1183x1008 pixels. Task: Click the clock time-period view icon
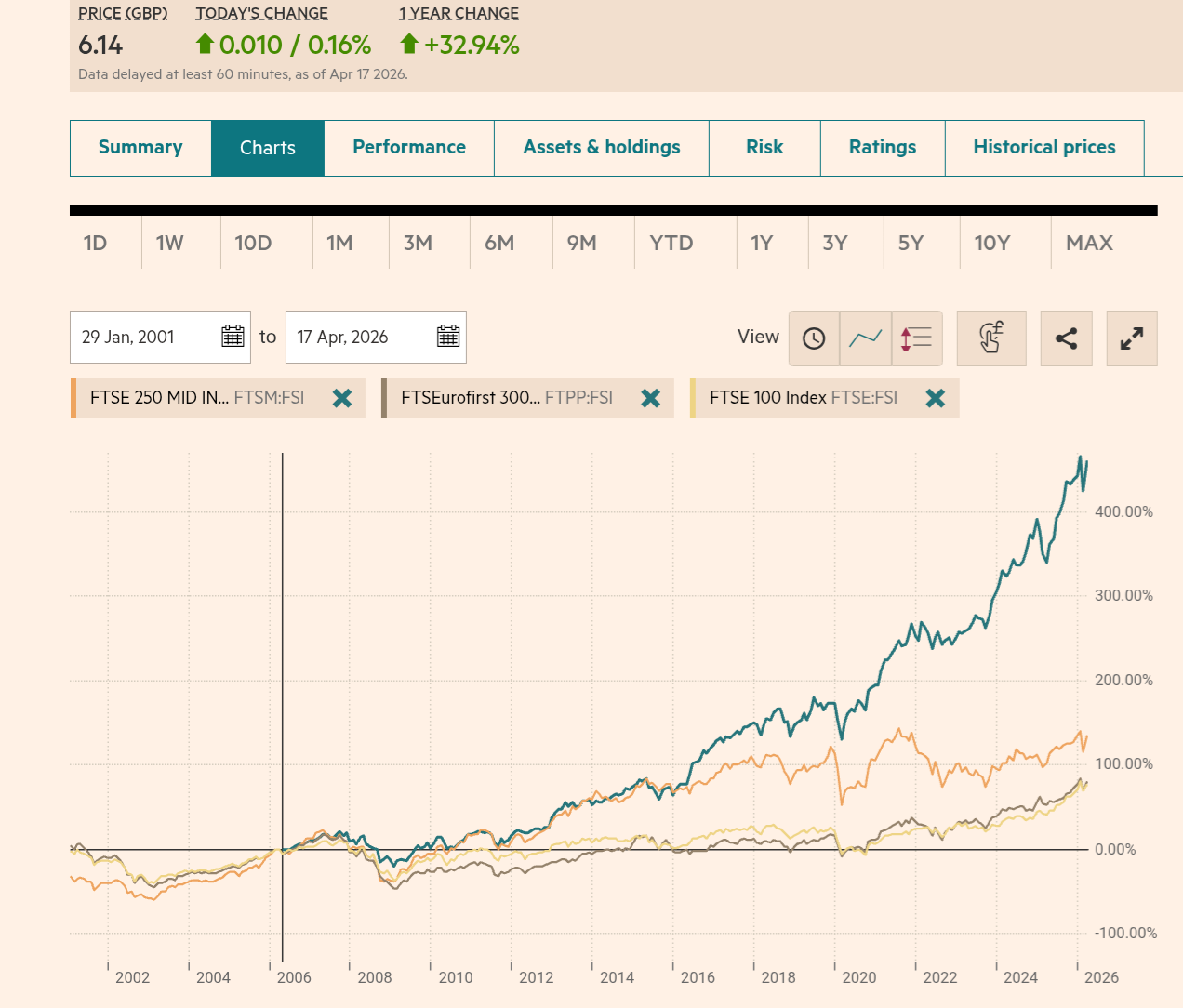point(814,338)
